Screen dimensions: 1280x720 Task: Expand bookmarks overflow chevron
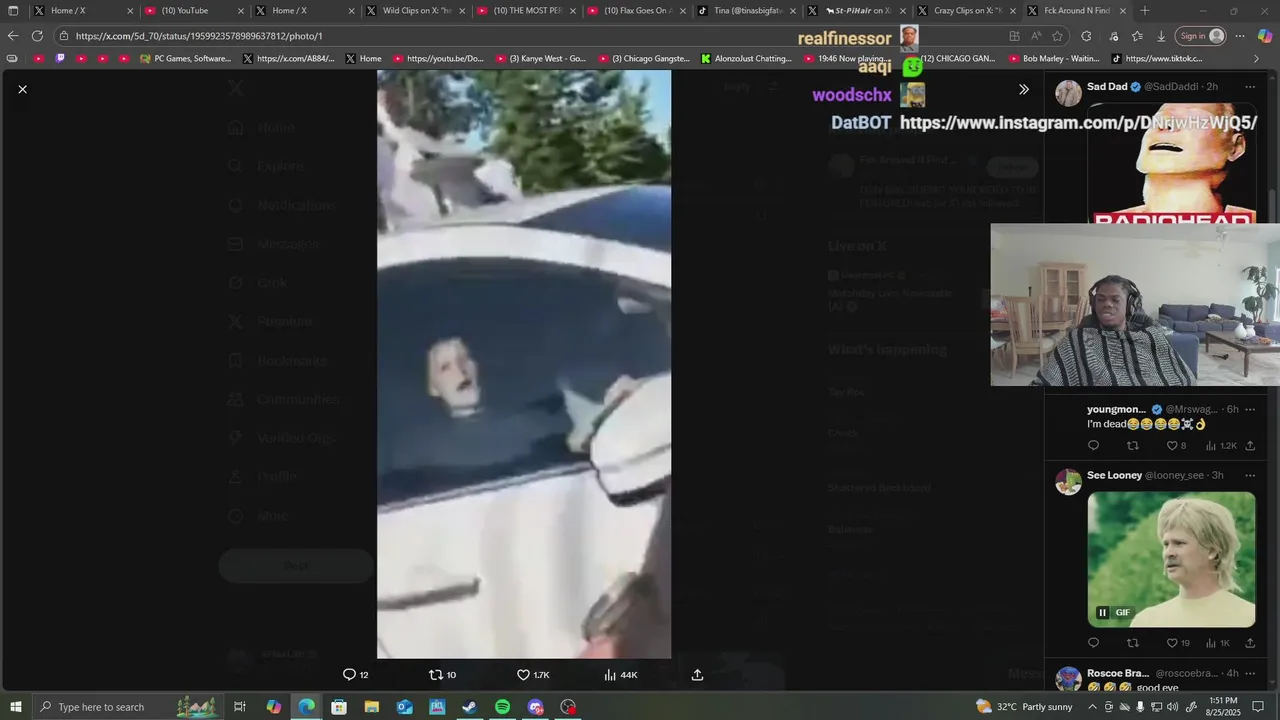[x=1256, y=58]
